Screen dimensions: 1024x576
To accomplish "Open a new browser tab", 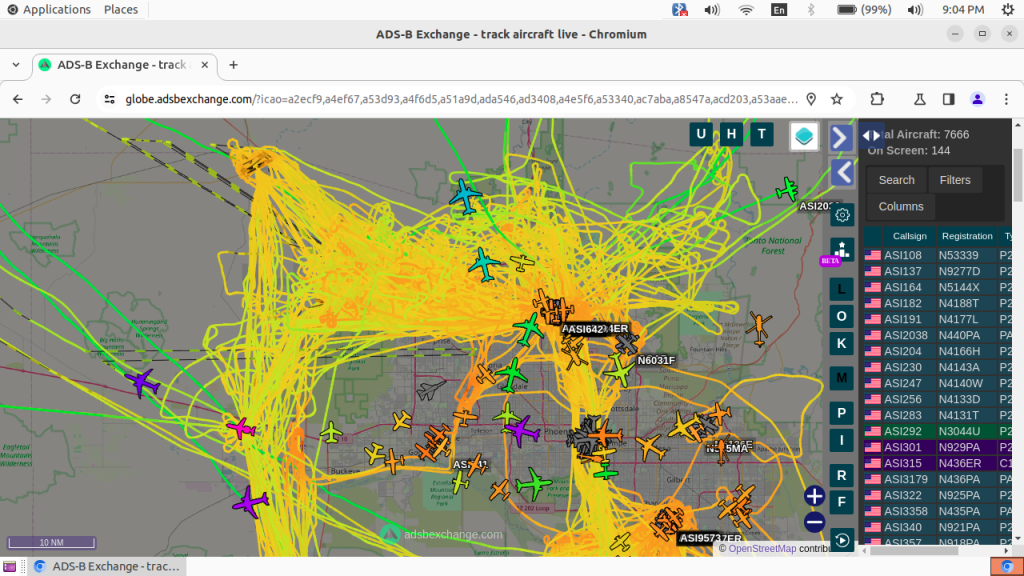I will pos(233,65).
